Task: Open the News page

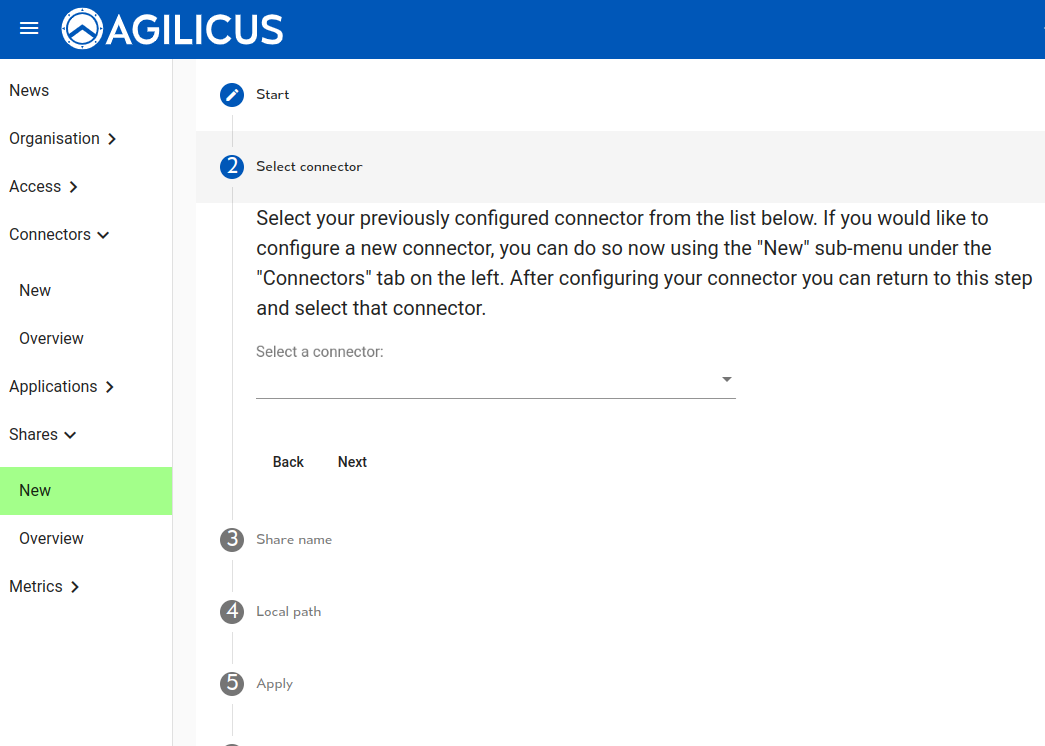Action: tap(29, 91)
